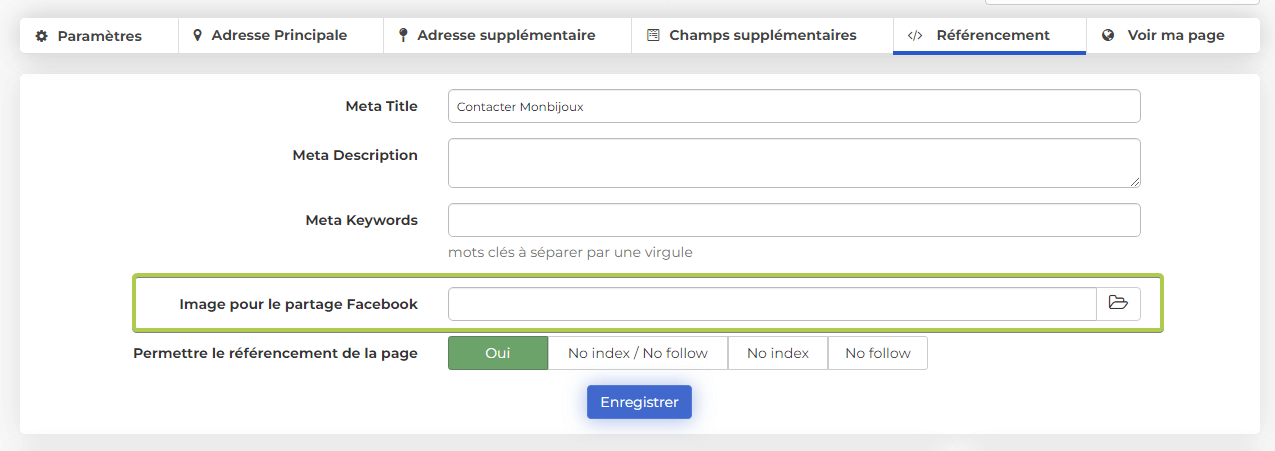Open the Adresse Principale tab

279,36
